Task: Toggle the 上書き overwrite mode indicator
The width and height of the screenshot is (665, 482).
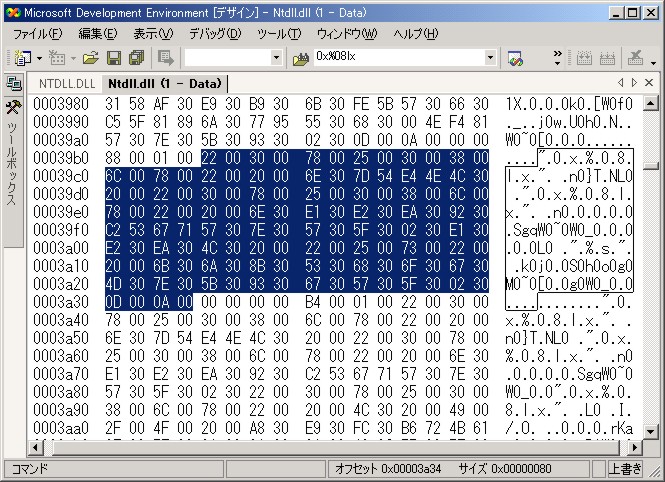Action: tap(625, 468)
